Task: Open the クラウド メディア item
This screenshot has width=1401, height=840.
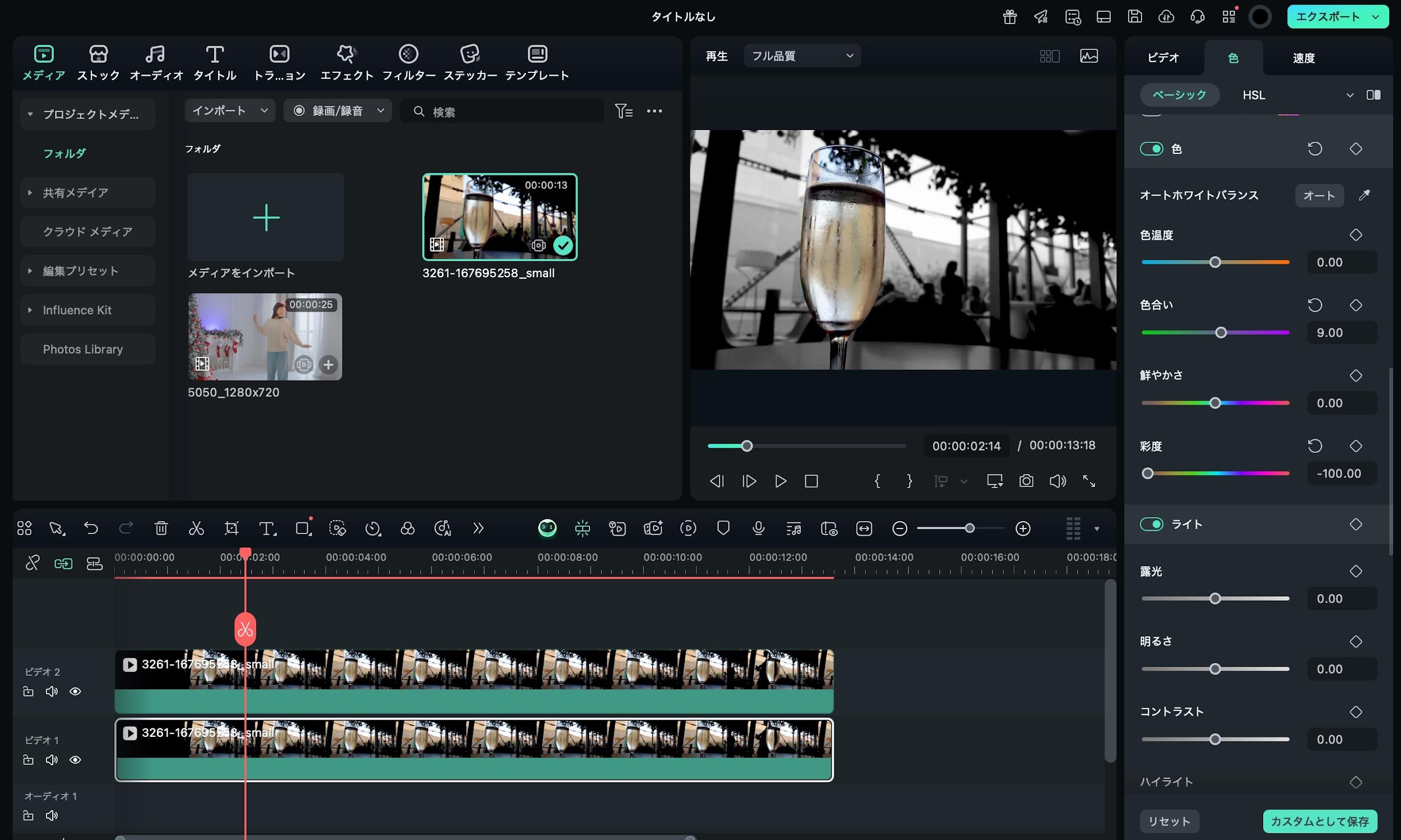Action: 88,231
